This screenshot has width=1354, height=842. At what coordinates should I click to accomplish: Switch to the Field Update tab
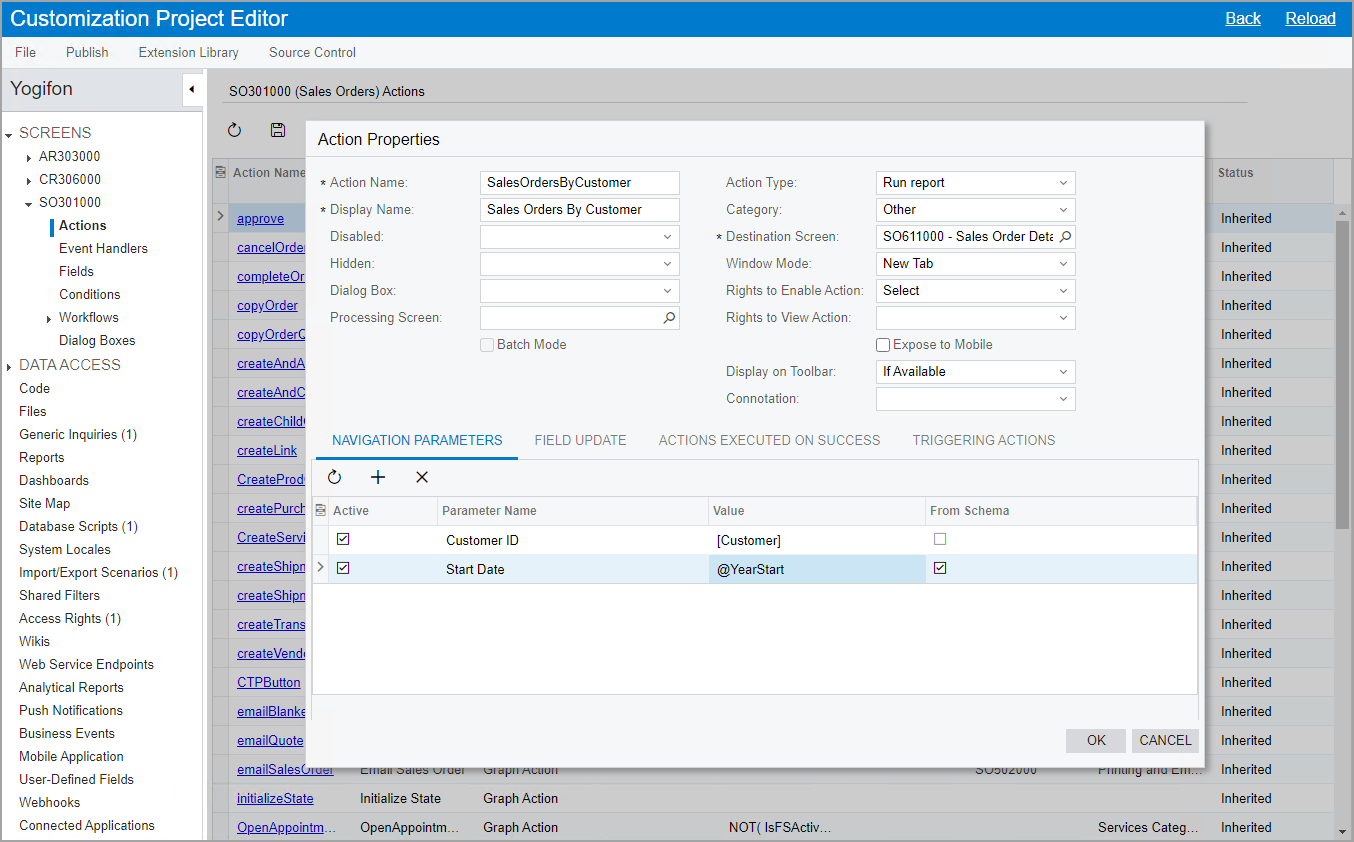pos(580,440)
